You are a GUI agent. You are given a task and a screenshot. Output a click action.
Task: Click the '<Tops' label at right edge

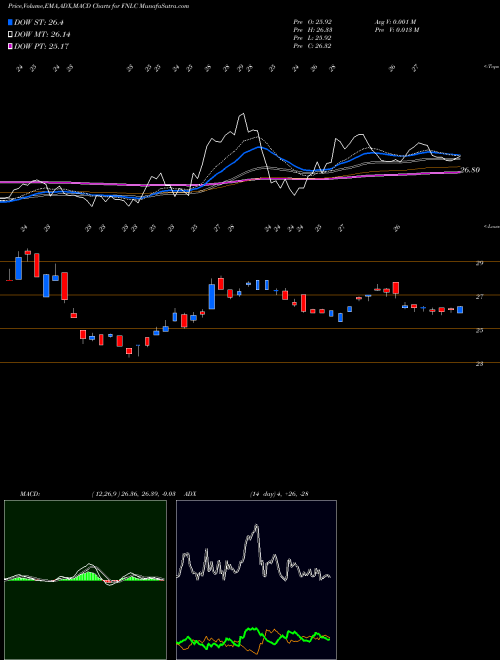click(491, 67)
